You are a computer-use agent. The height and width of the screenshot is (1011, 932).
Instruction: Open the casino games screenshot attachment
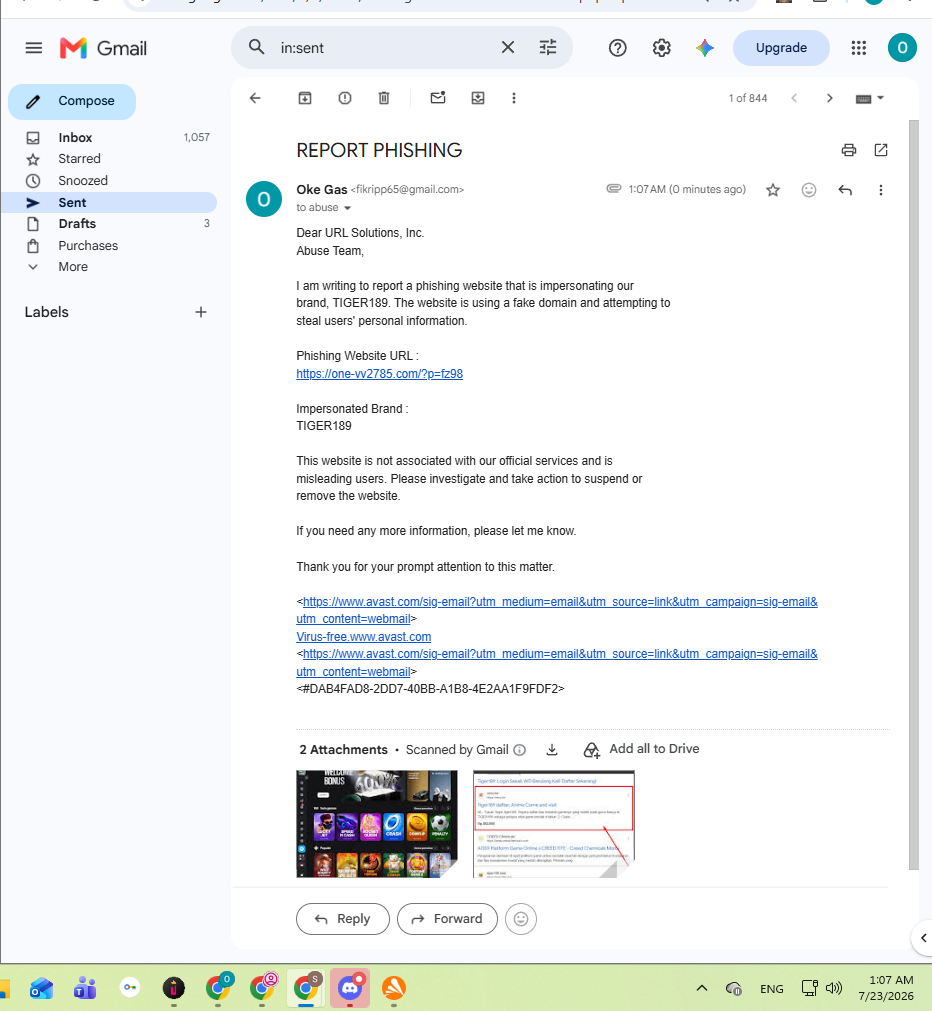pos(377,824)
